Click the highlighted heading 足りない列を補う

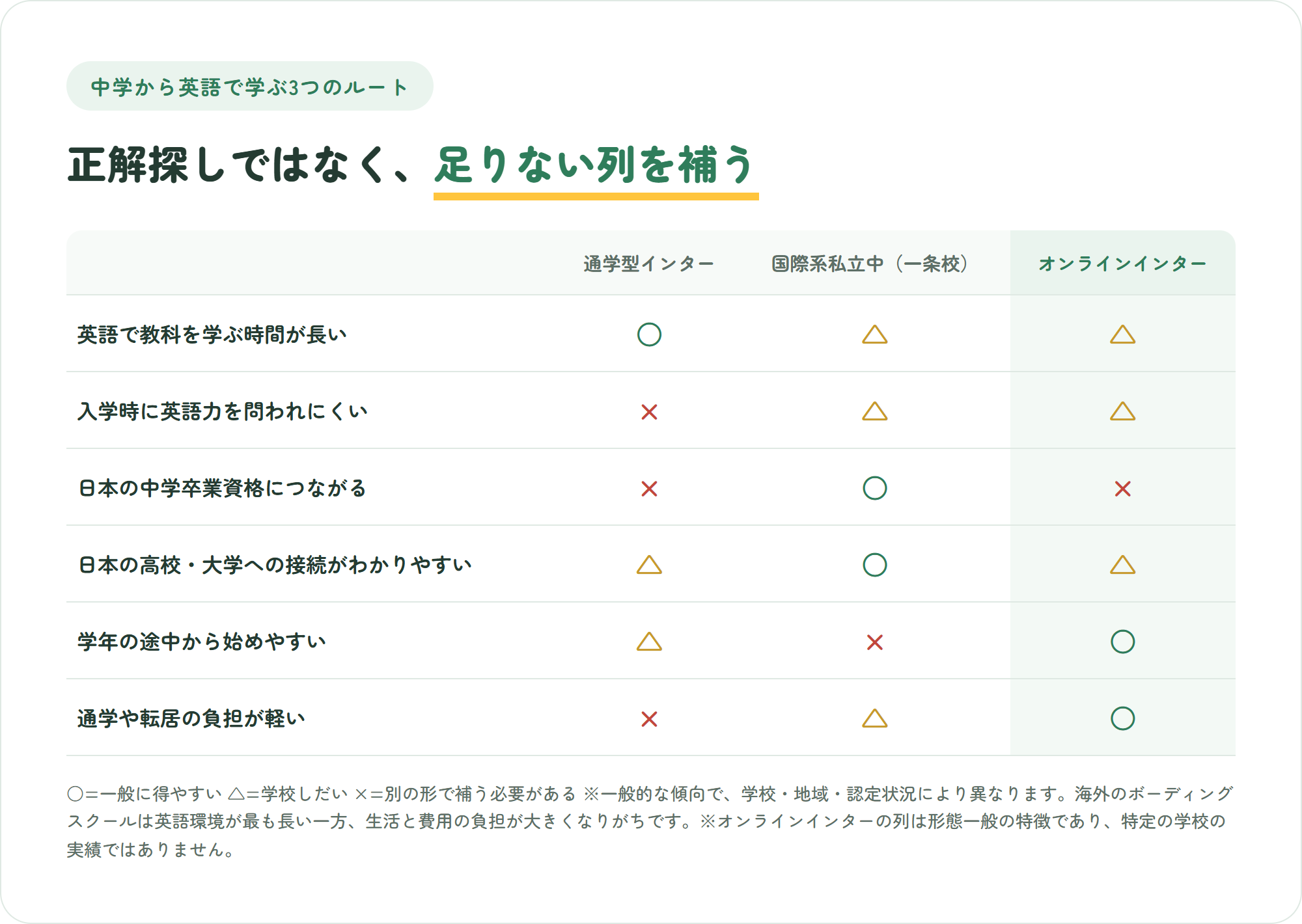(x=595, y=165)
